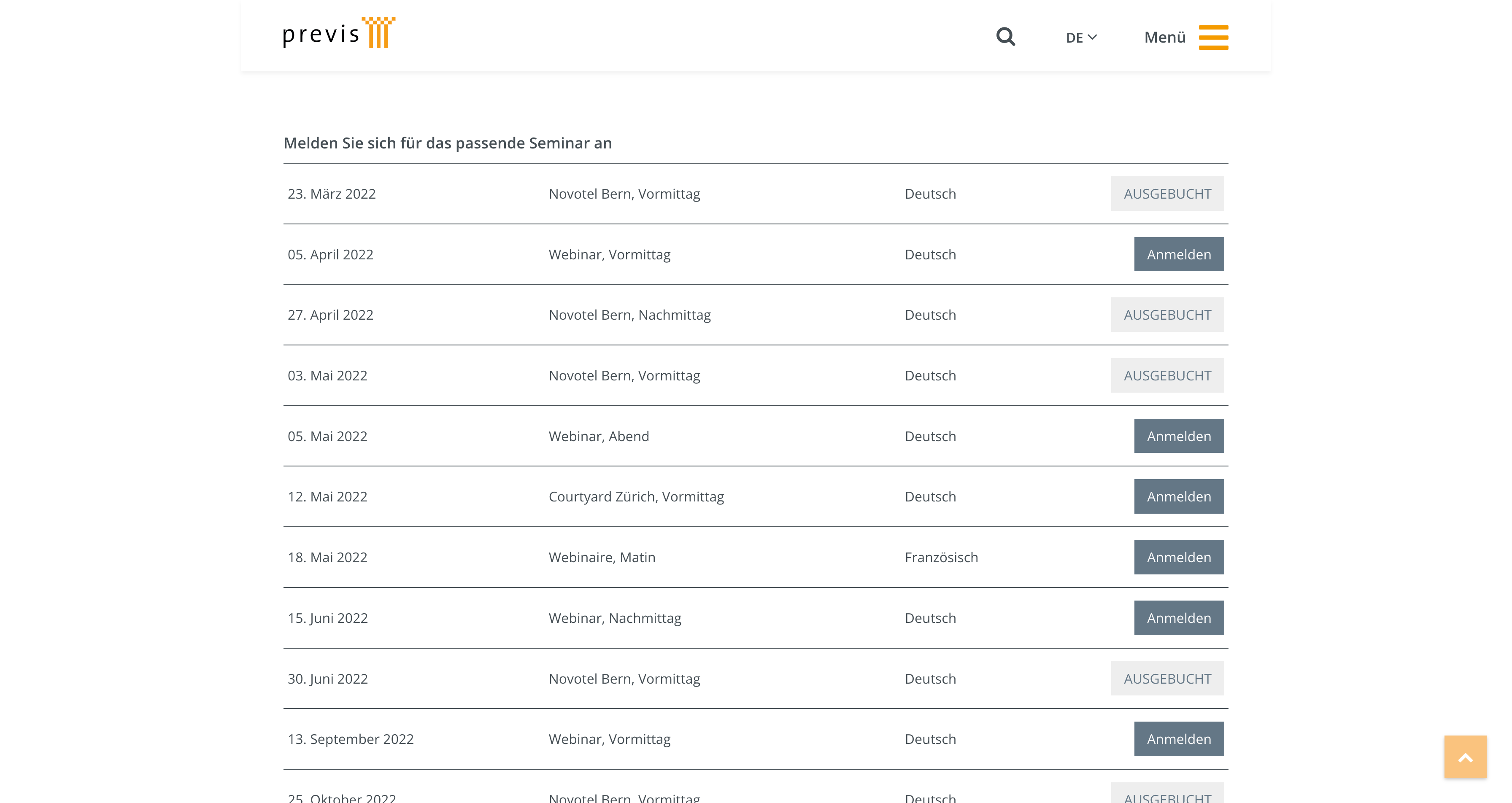
Task: Click the orange scroll-to-top arrow button
Action: [x=1465, y=757]
